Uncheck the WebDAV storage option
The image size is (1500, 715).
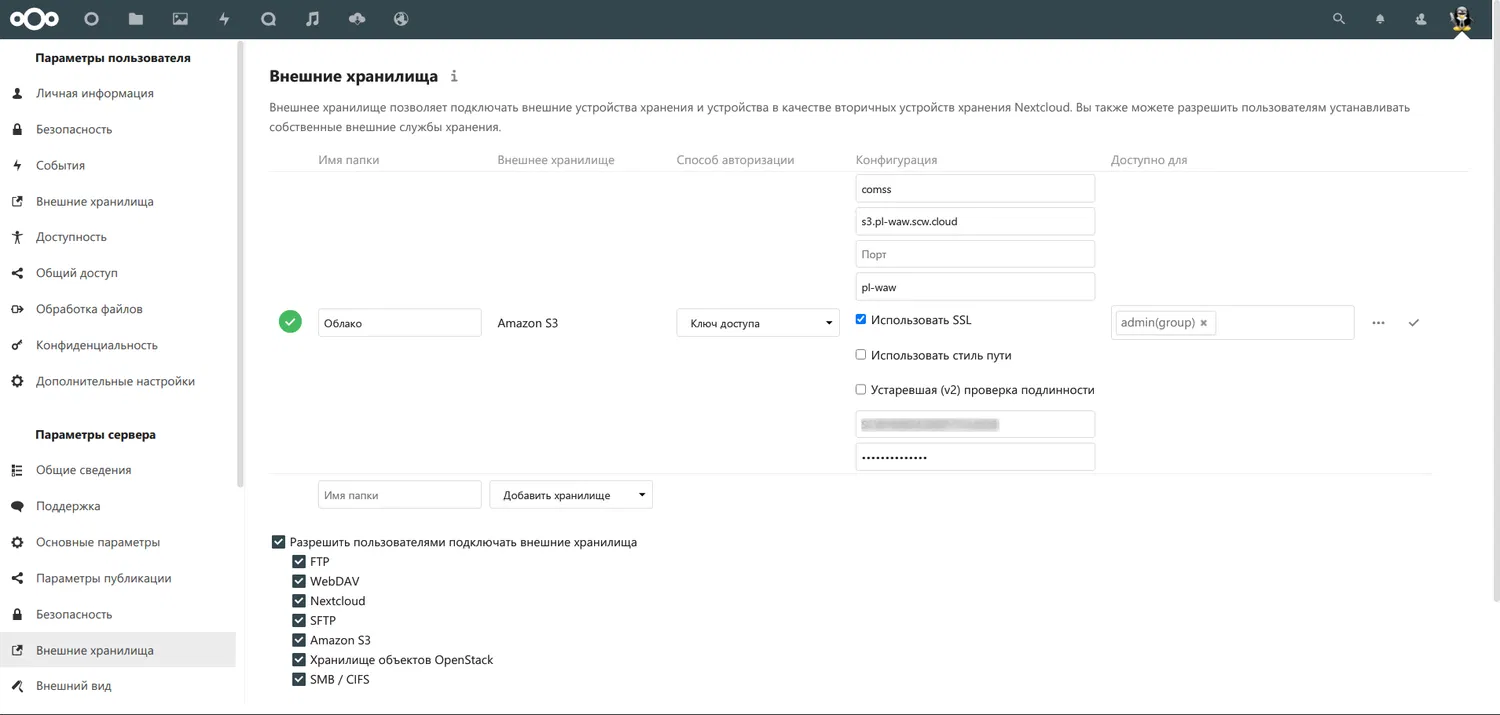click(x=299, y=581)
